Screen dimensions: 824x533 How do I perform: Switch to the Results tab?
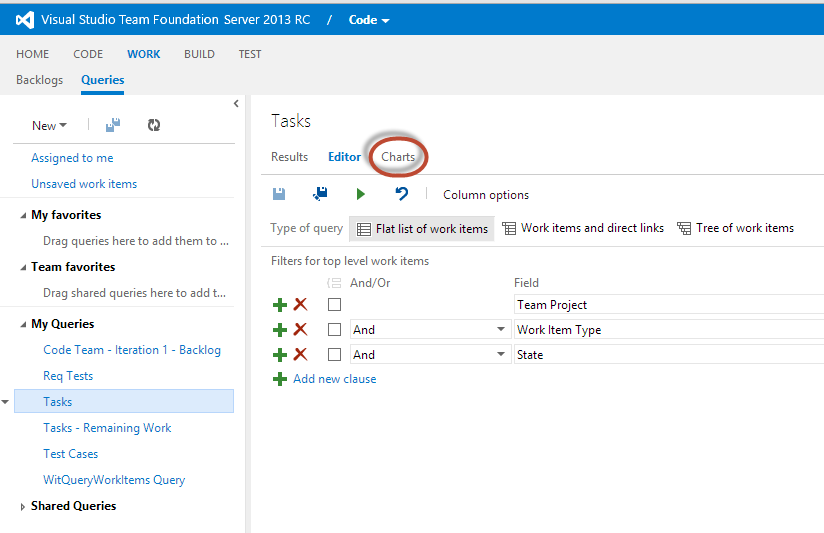[x=290, y=157]
